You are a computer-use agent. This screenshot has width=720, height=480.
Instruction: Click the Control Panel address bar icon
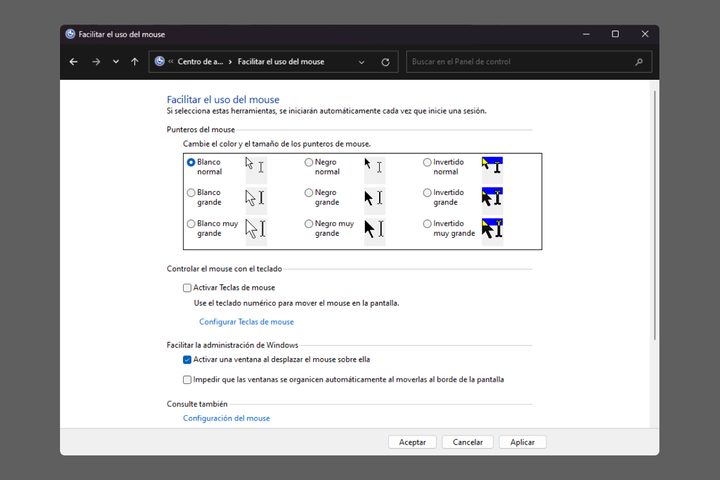click(x=160, y=62)
